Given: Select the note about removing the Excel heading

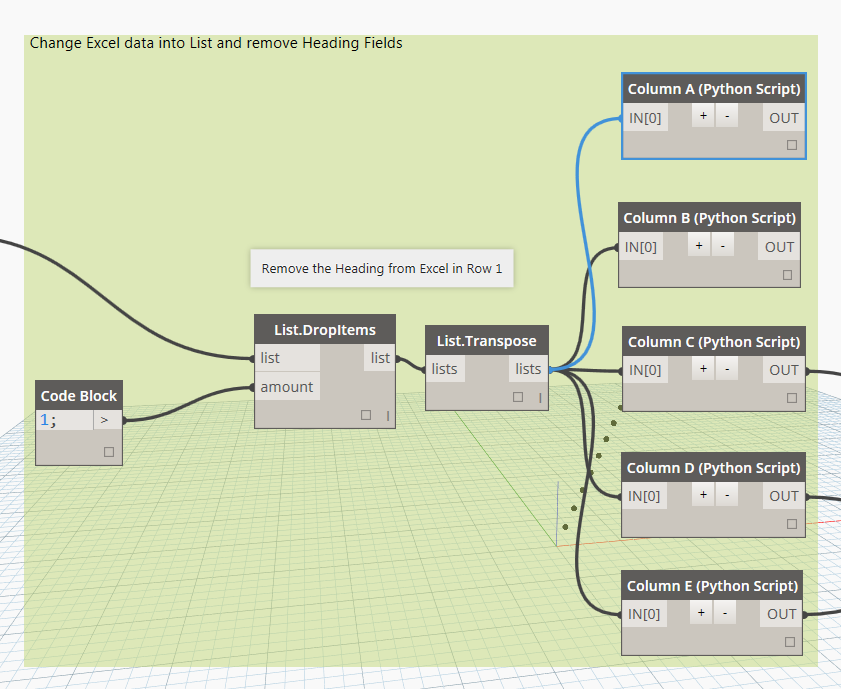Looking at the screenshot, I should pyautogui.click(x=382, y=269).
